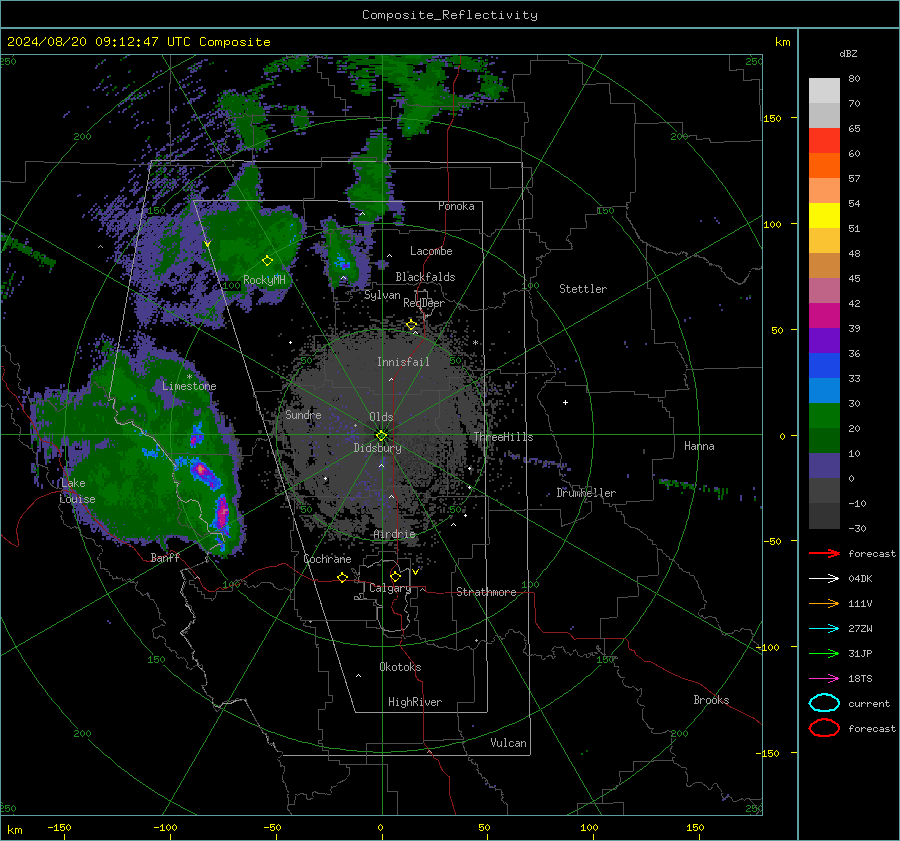The width and height of the screenshot is (900, 841).
Task: Click the Vulcan label
Action: [x=508, y=743]
